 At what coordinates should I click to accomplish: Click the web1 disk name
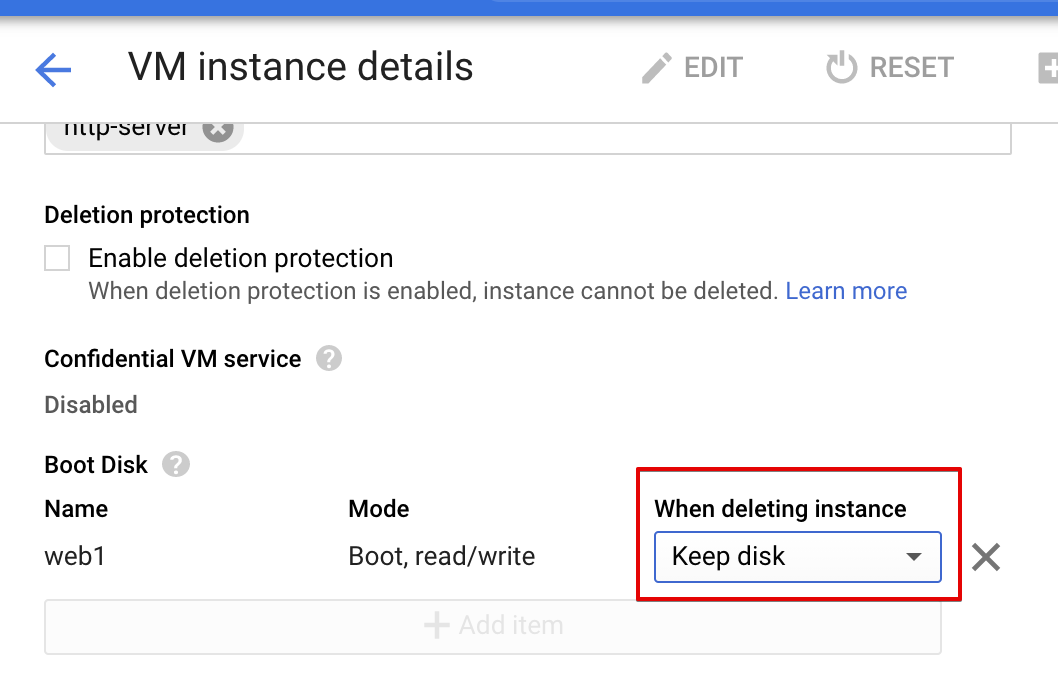coord(75,556)
